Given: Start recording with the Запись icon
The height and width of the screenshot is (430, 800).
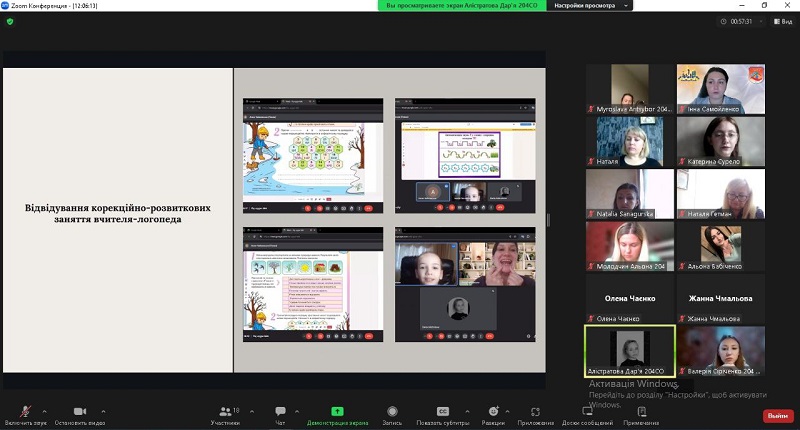Looking at the screenshot, I should [392, 413].
